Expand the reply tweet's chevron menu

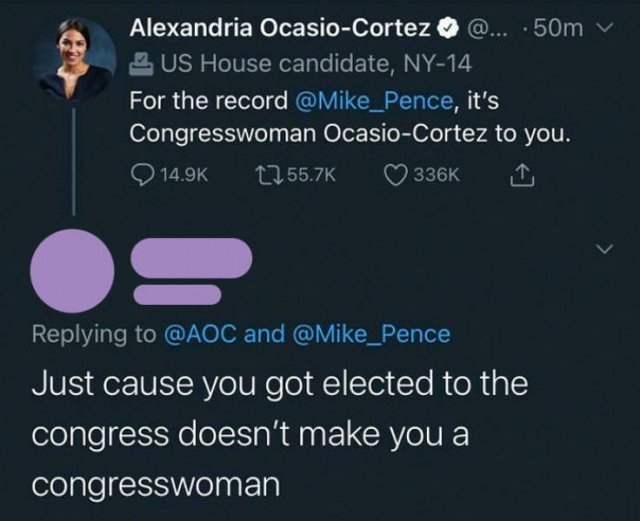(x=604, y=248)
